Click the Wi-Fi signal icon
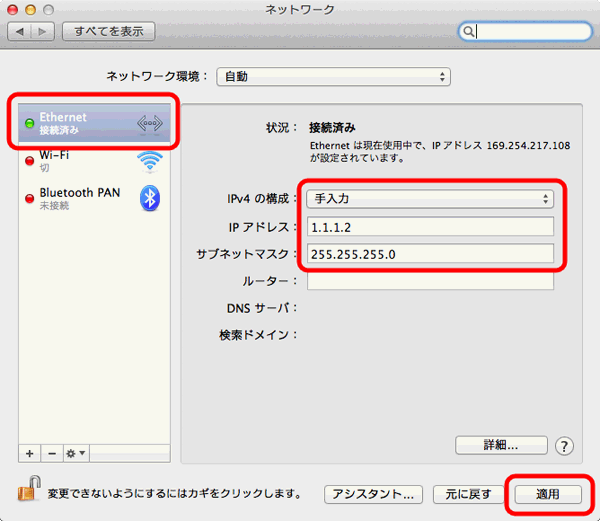600x521 pixels. click(x=150, y=160)
